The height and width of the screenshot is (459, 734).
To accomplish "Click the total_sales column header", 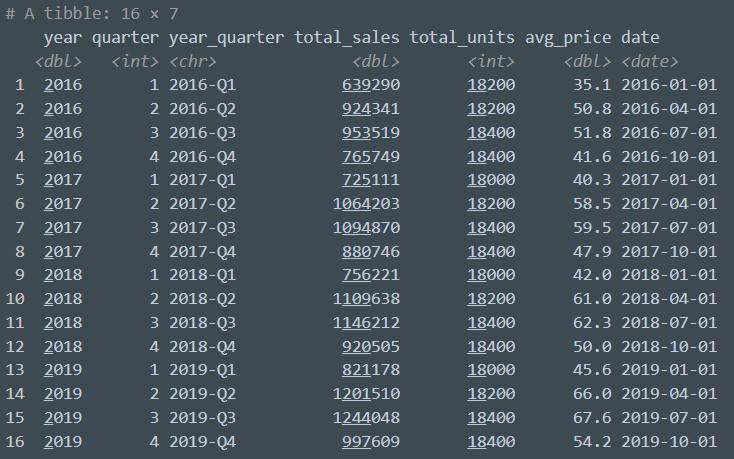I will (346, 38).
